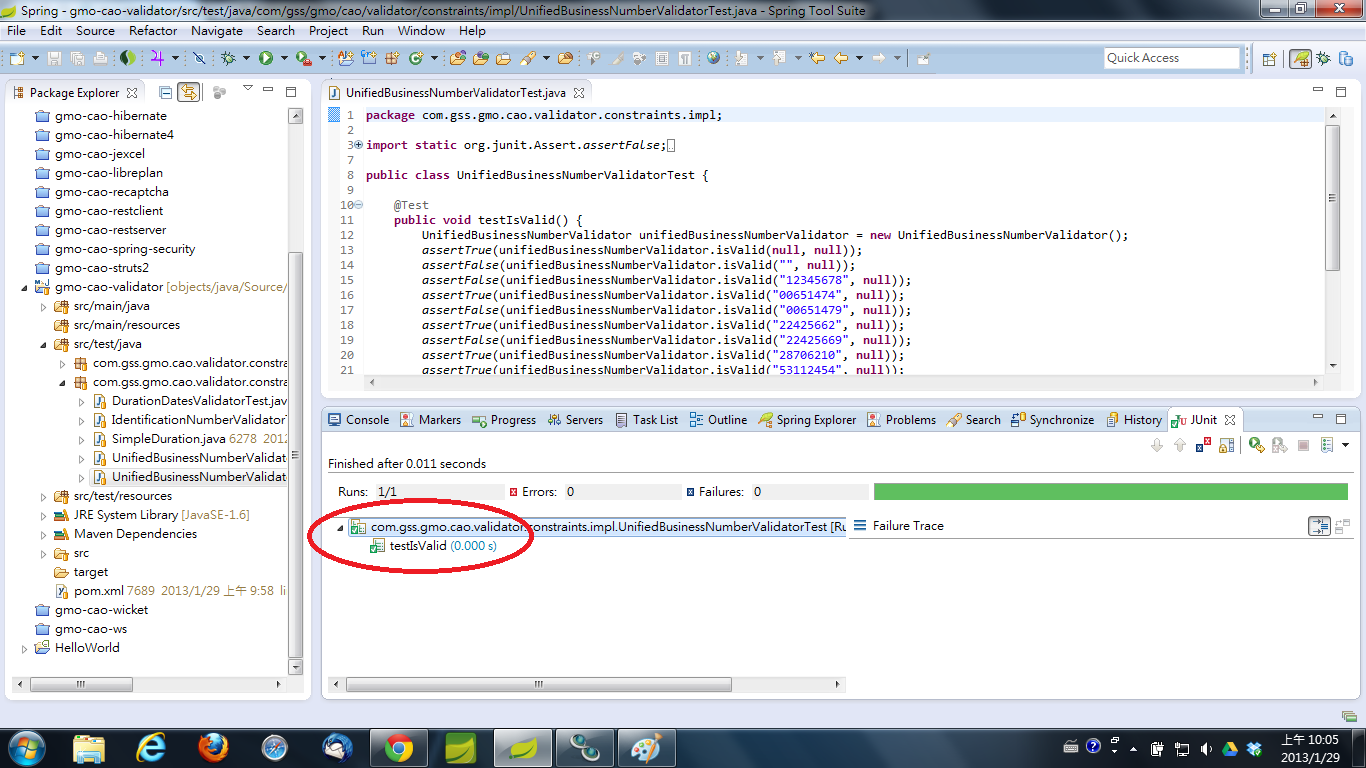Open the Window menu
Screen dimensions: 1366x768
(x=421, y=31)
